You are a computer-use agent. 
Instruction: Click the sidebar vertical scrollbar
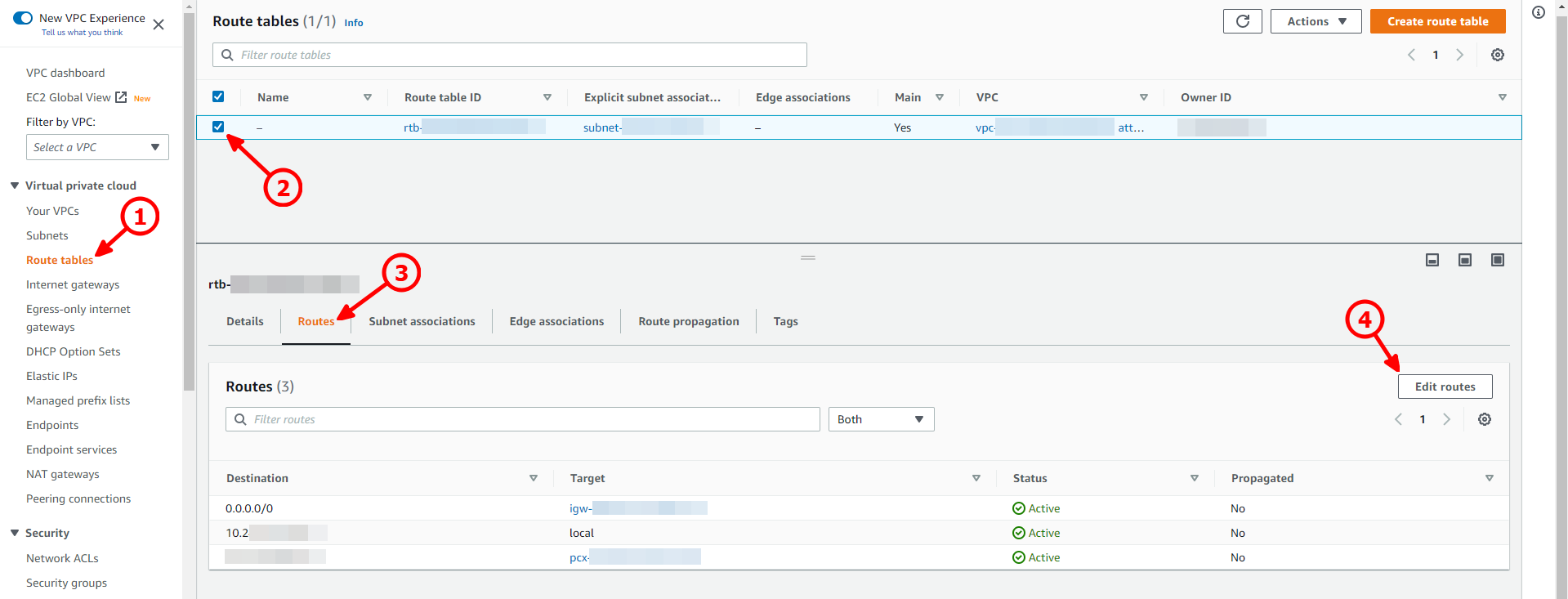190,202
